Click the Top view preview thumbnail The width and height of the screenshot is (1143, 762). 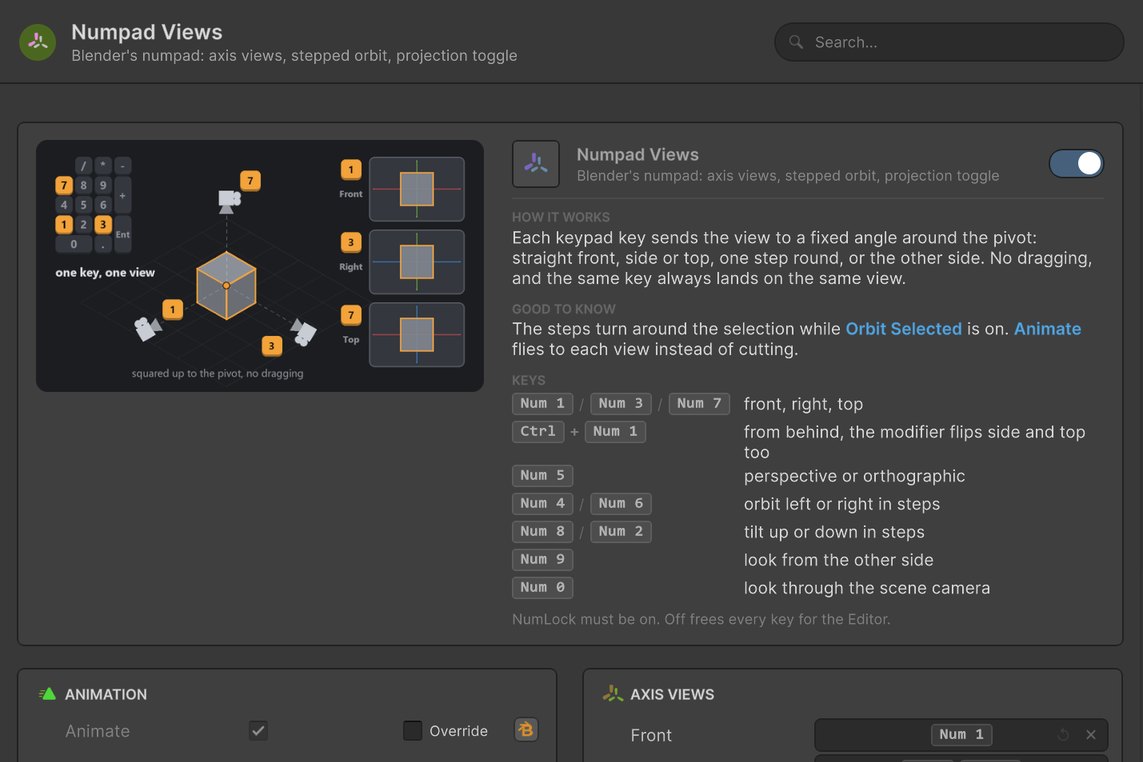417,335
